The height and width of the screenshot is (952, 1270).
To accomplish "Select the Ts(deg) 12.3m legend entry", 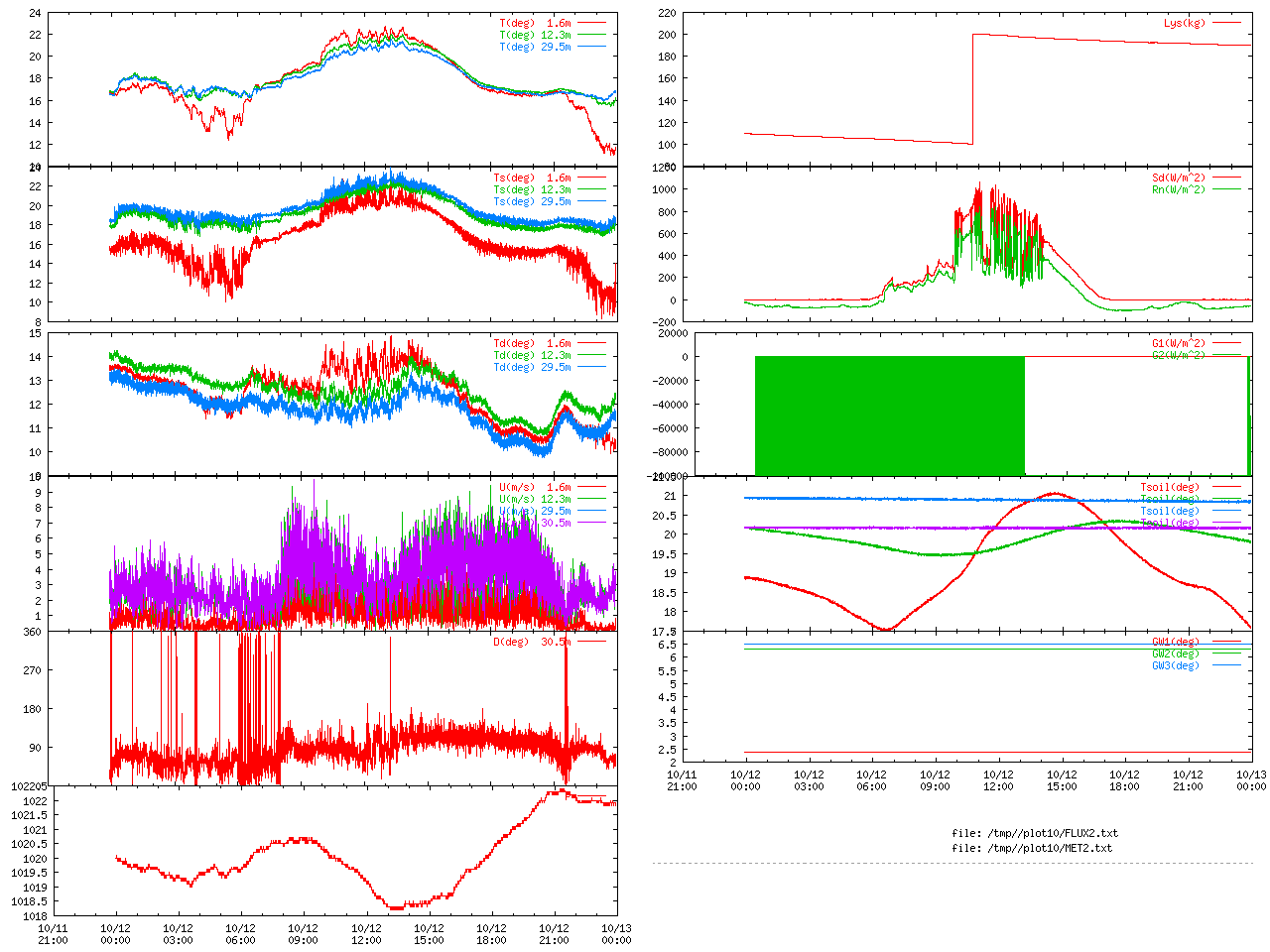I will point(532,190).
